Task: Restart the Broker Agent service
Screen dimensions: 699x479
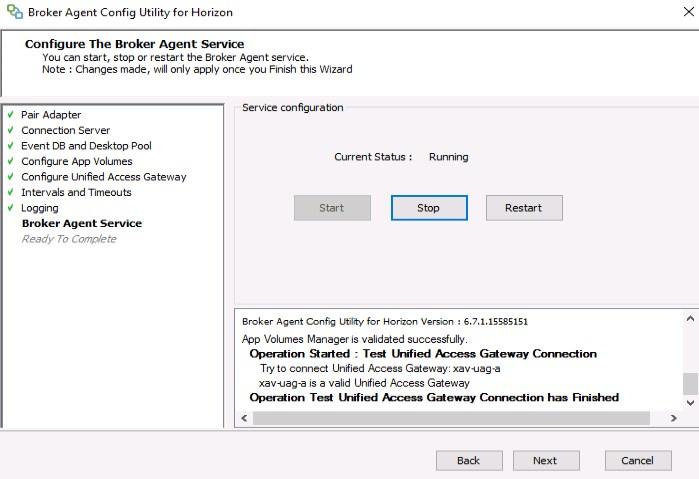Action: point(524,208)
